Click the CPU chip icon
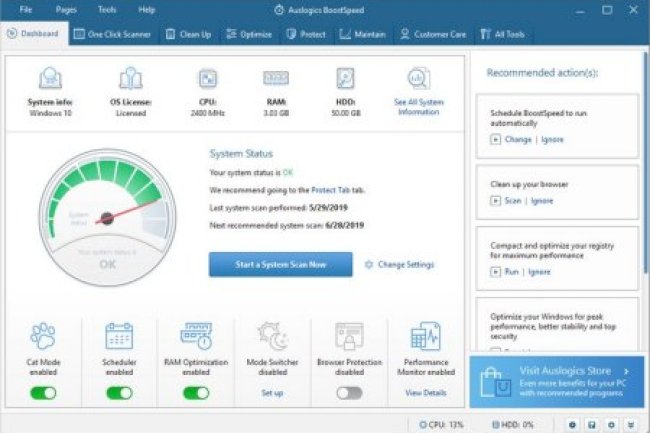Screen dimensions: 650x433 (x=208, y=78)
